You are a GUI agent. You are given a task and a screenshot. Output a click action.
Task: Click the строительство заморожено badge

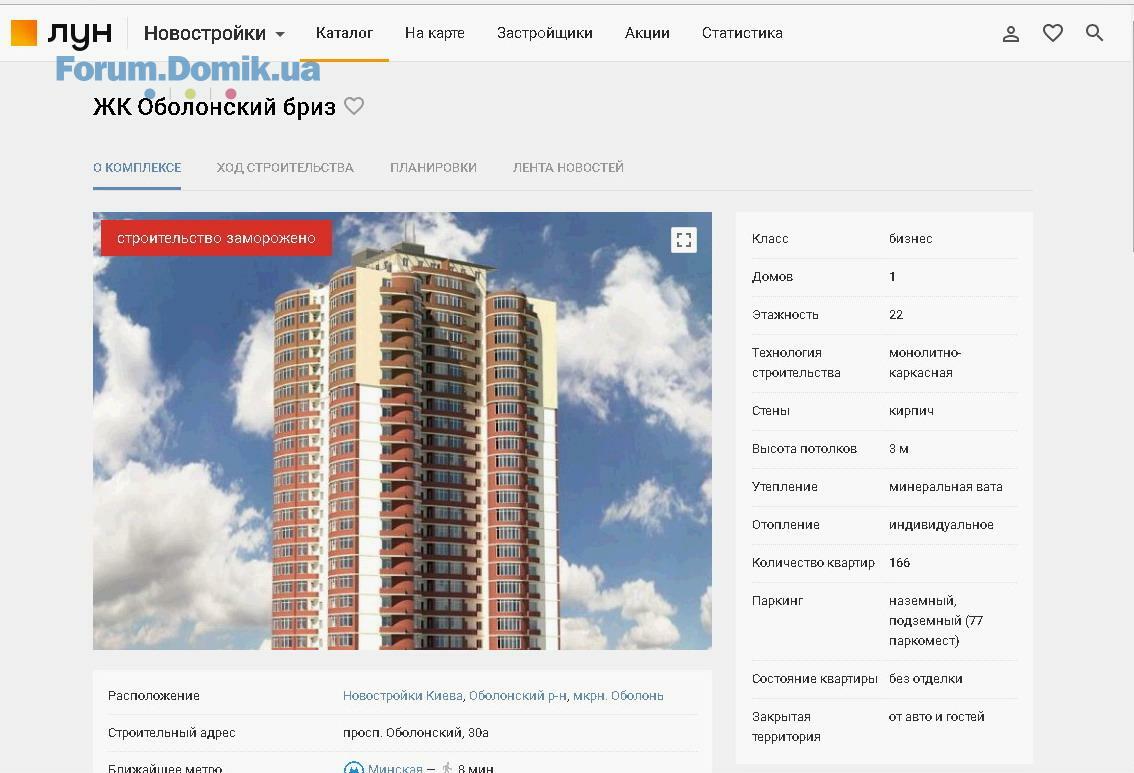(216, 238)
